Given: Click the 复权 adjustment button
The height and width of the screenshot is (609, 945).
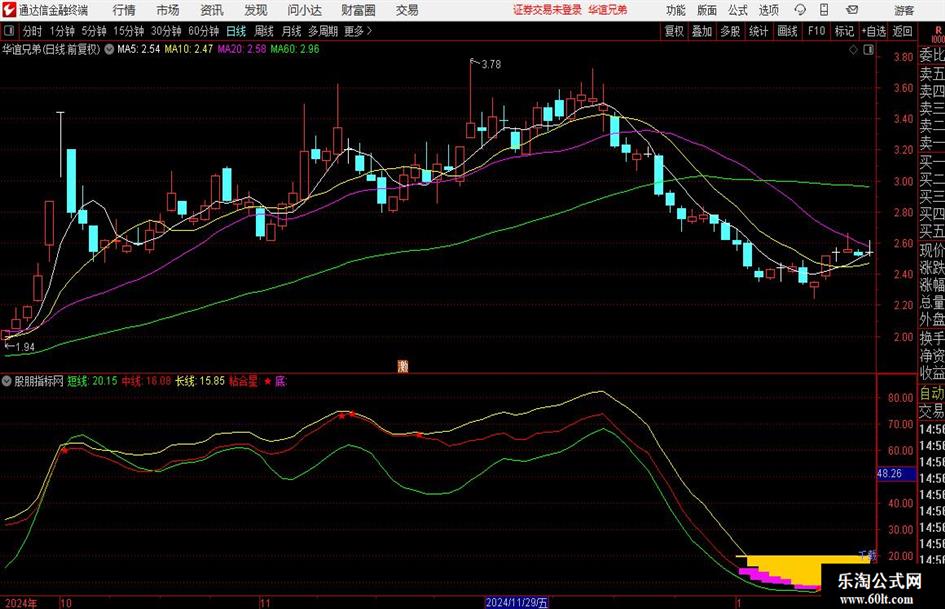Looking at the screenshot, I should [674, 31].
